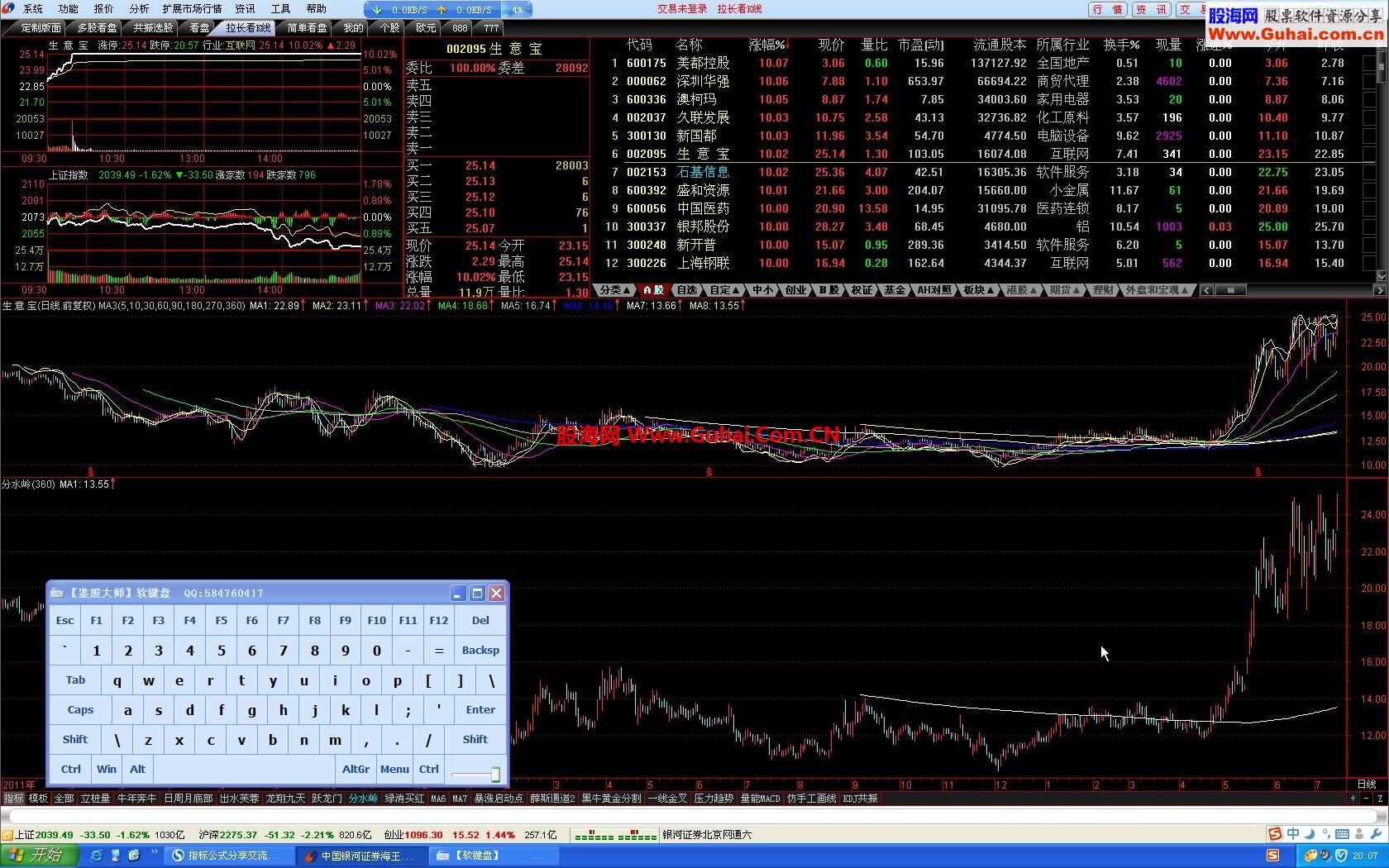Click the 拉长看K线 link in title bar
This screenshot has height=868, width=1389.
(739, 9)
